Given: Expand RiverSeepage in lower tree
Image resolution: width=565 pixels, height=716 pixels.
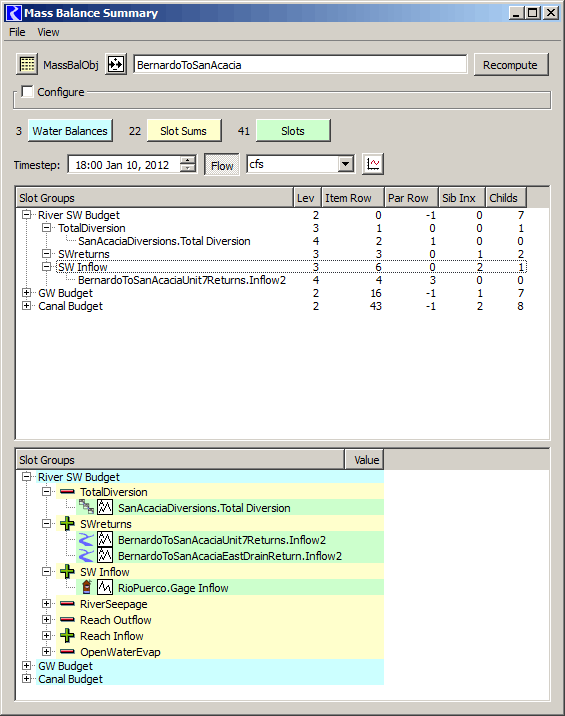Looking at the screenshot, I should click(x=46, y=604).
